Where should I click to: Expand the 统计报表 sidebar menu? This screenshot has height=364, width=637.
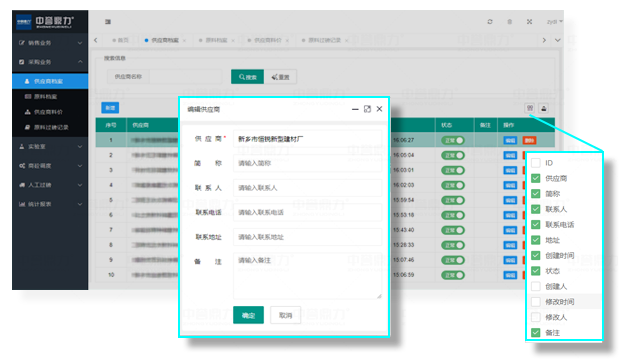[x=50, y=204]
